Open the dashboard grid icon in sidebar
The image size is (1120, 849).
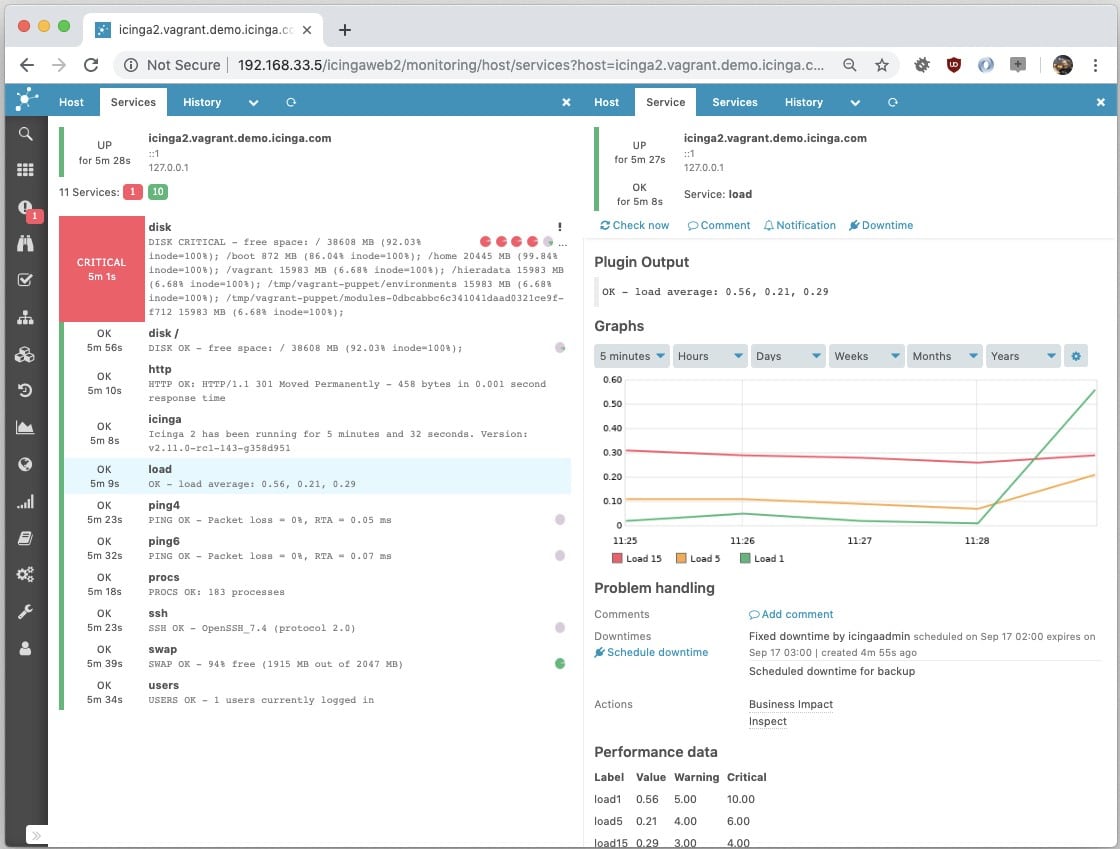coord(25,170)
